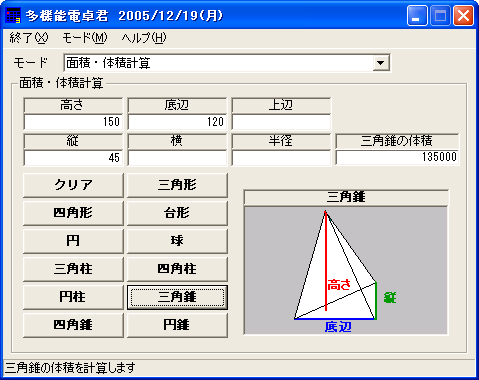Click the クリア button
479x380 pixels.
pyautogui.click(x=73, y=185)
